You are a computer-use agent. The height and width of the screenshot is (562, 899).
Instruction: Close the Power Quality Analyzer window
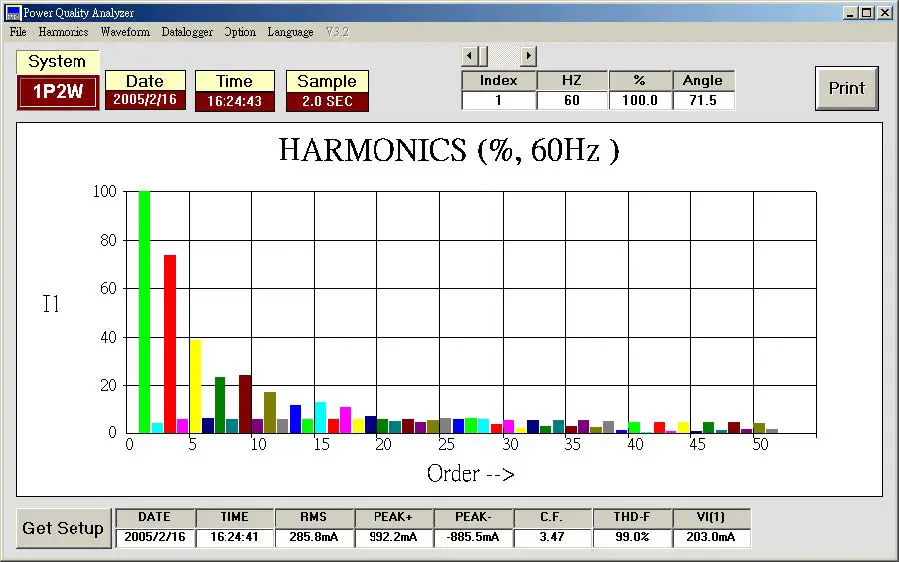885,13
